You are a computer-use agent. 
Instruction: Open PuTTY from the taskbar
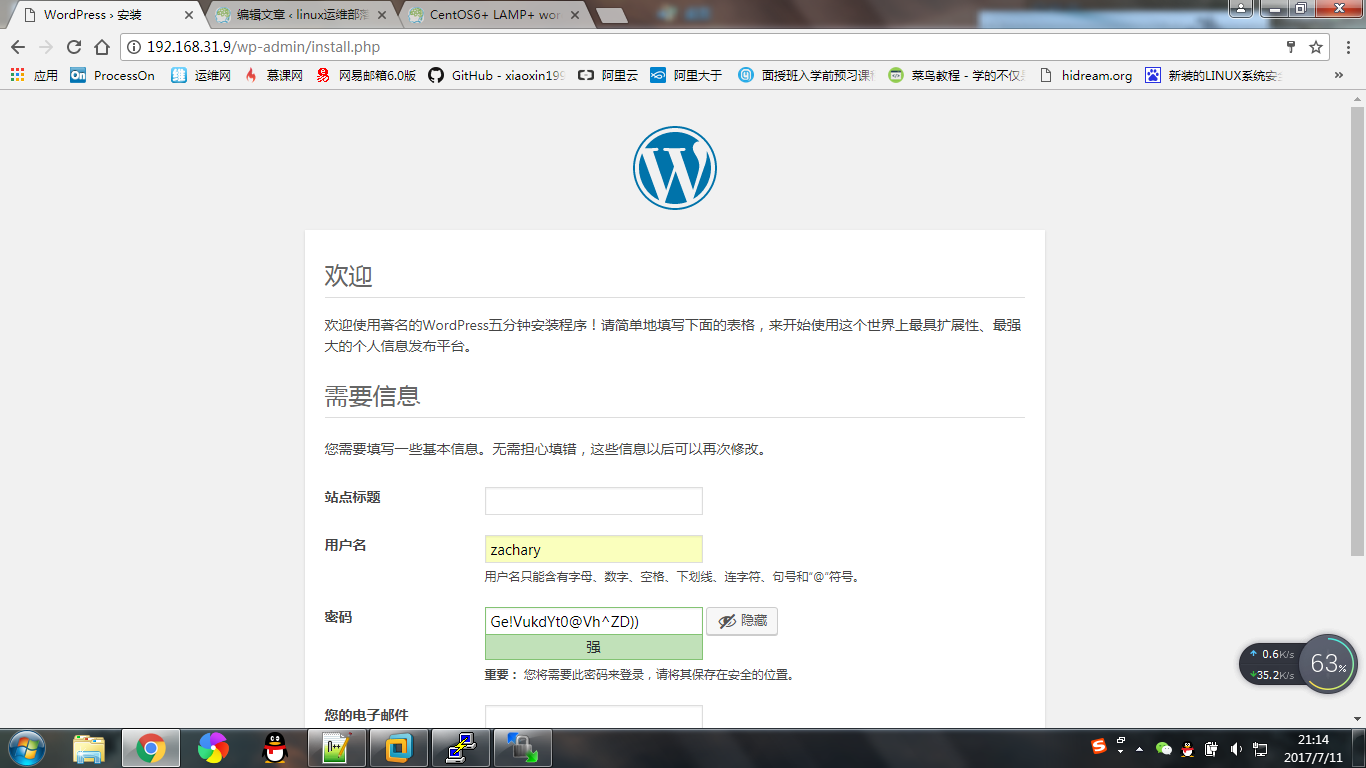(461, 748)
